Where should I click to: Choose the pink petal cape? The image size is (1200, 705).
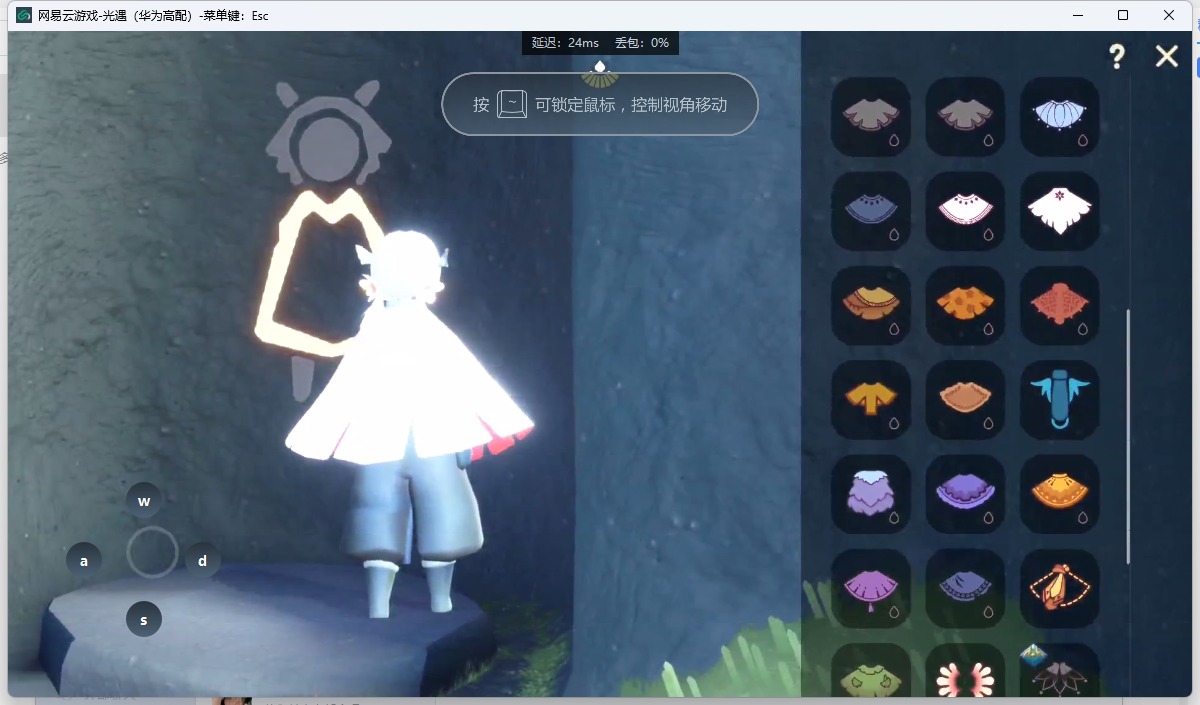[x=965, y=670]
